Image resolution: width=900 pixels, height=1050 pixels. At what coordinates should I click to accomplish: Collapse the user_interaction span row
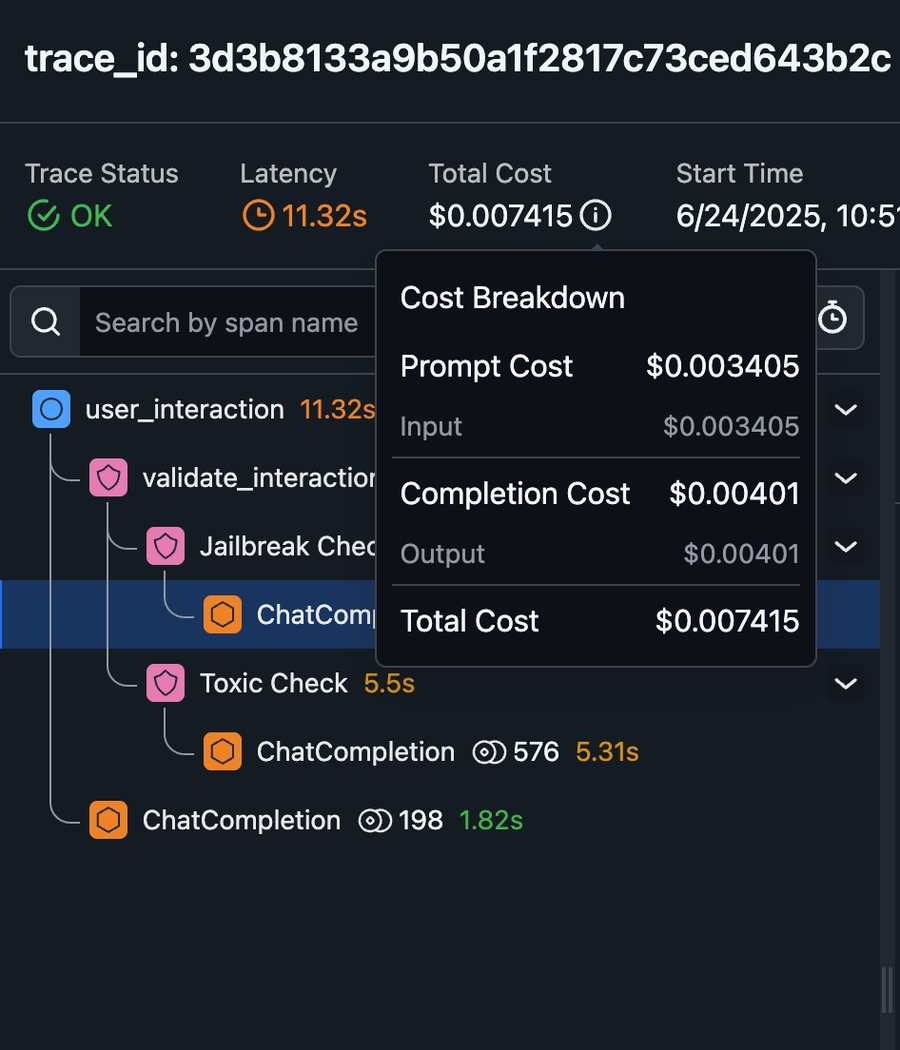[846, 409]
